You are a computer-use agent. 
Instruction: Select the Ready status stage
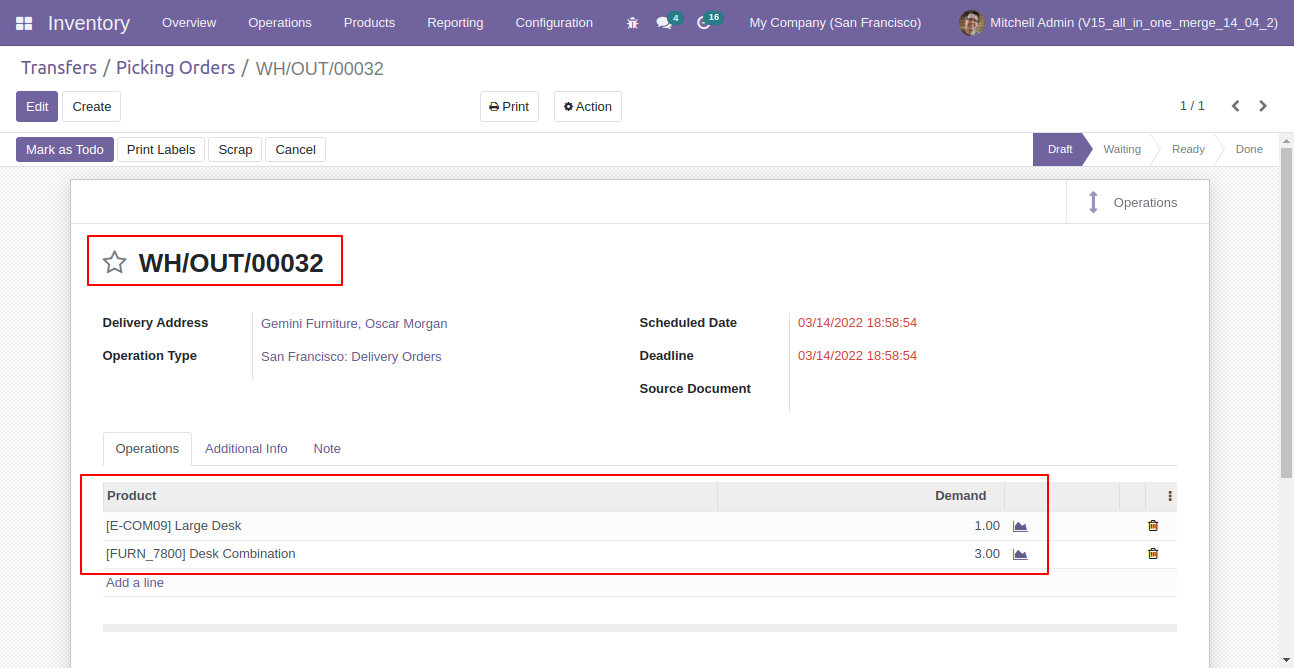pos(1188,150)
